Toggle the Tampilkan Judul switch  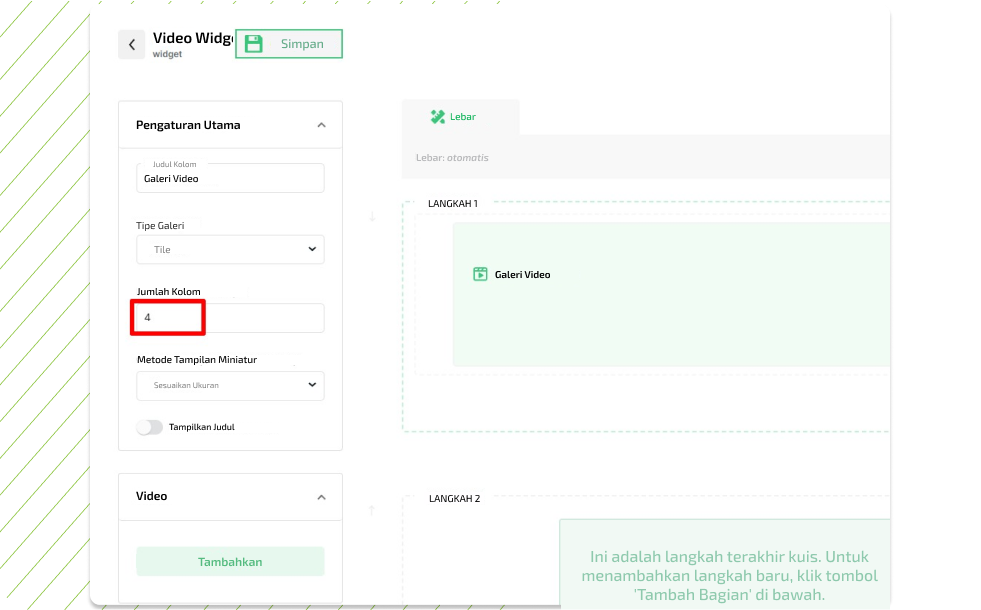pos(149,427)
